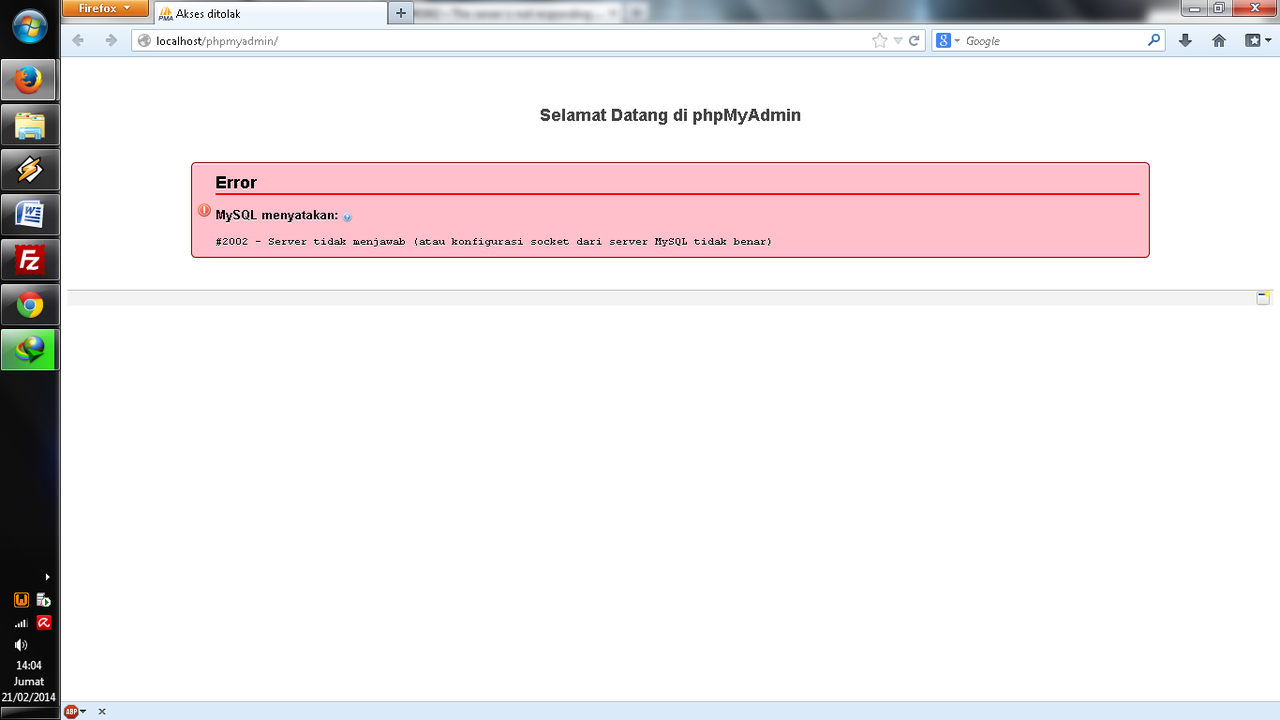The image size is (1280, 720).
Task: Click the search magnifier icon
Action: [x=1154, y=41]
